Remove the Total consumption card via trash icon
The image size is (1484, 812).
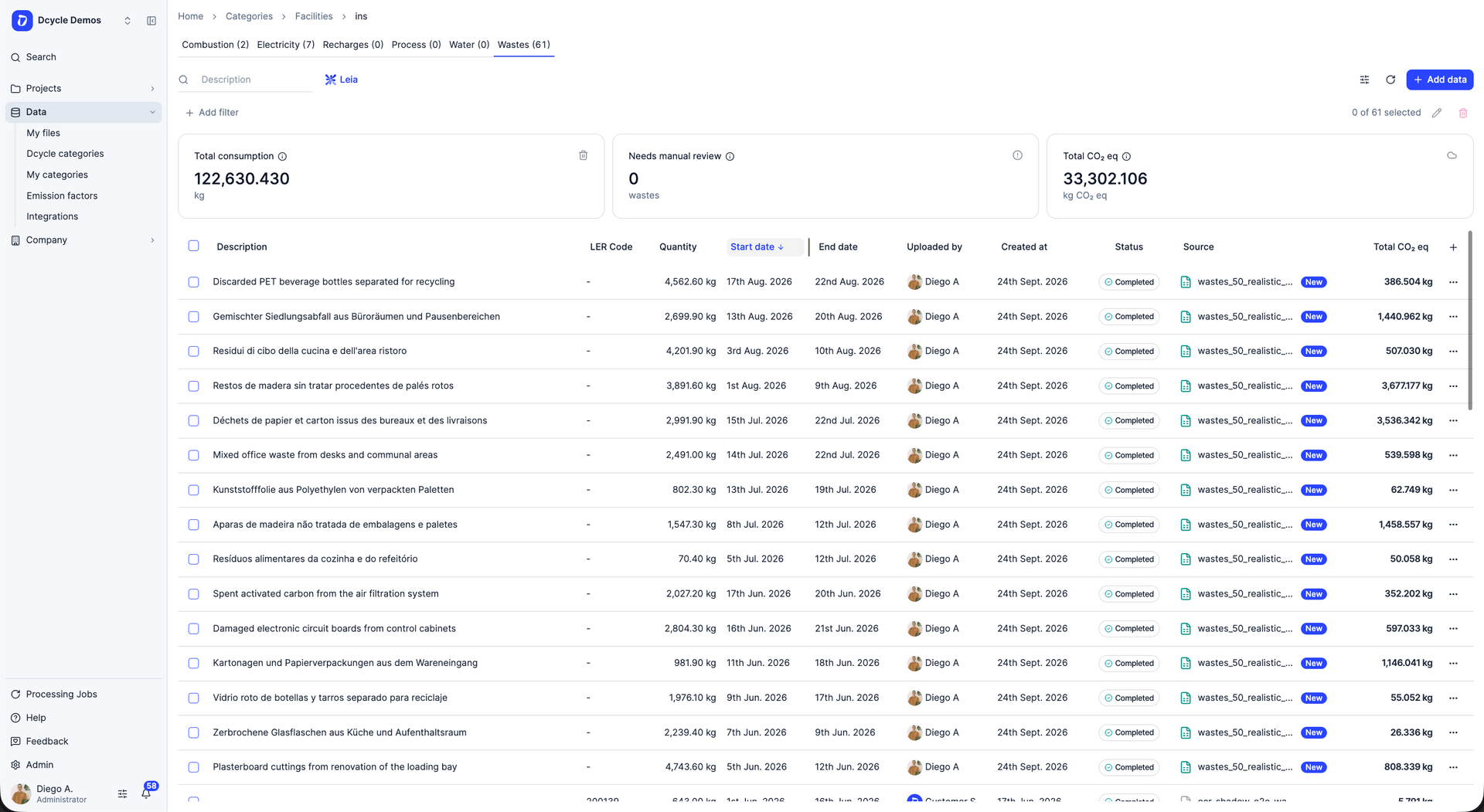(x=584, y=155)
